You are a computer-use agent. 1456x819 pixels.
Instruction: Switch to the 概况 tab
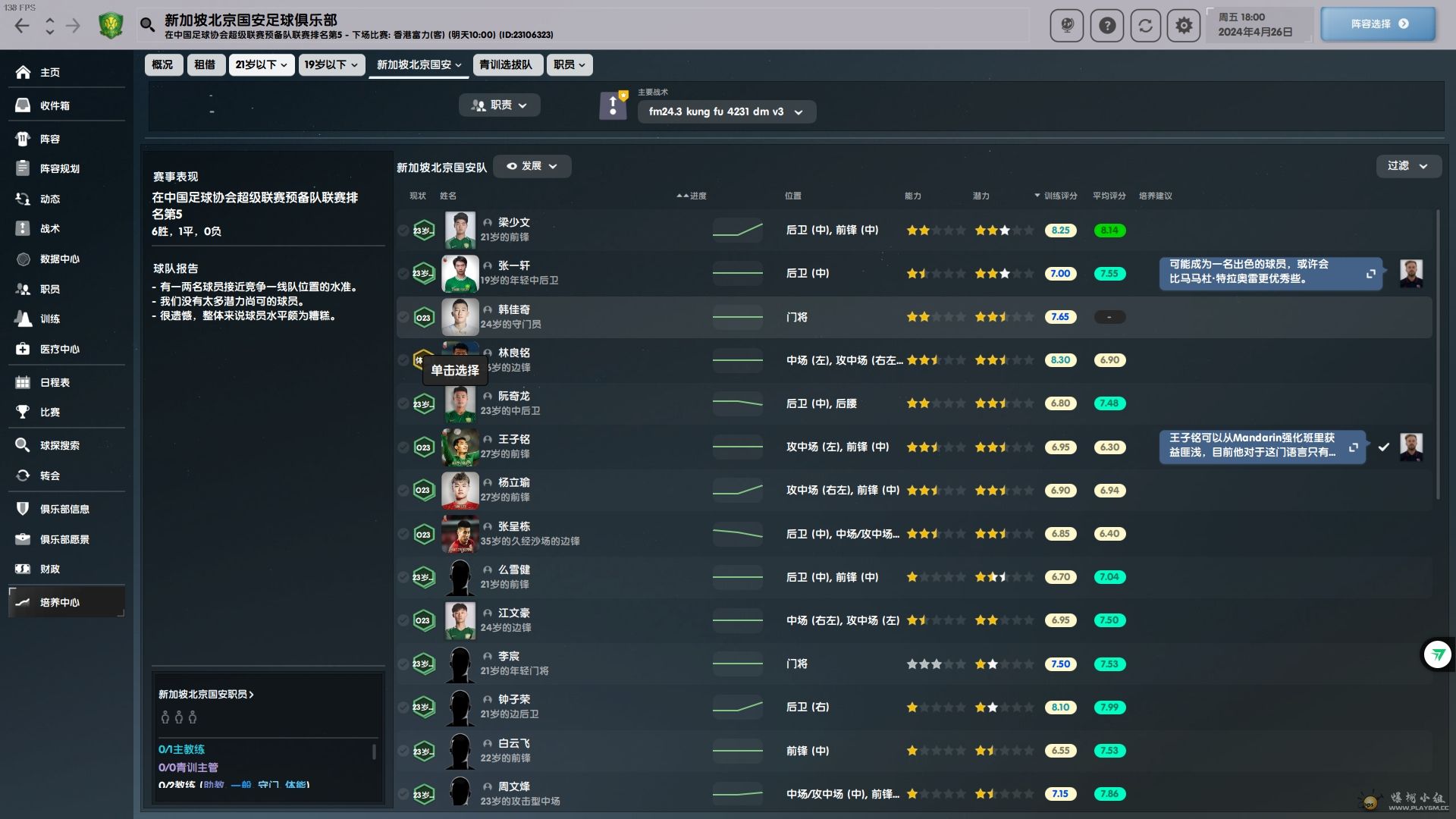[162, 64]
